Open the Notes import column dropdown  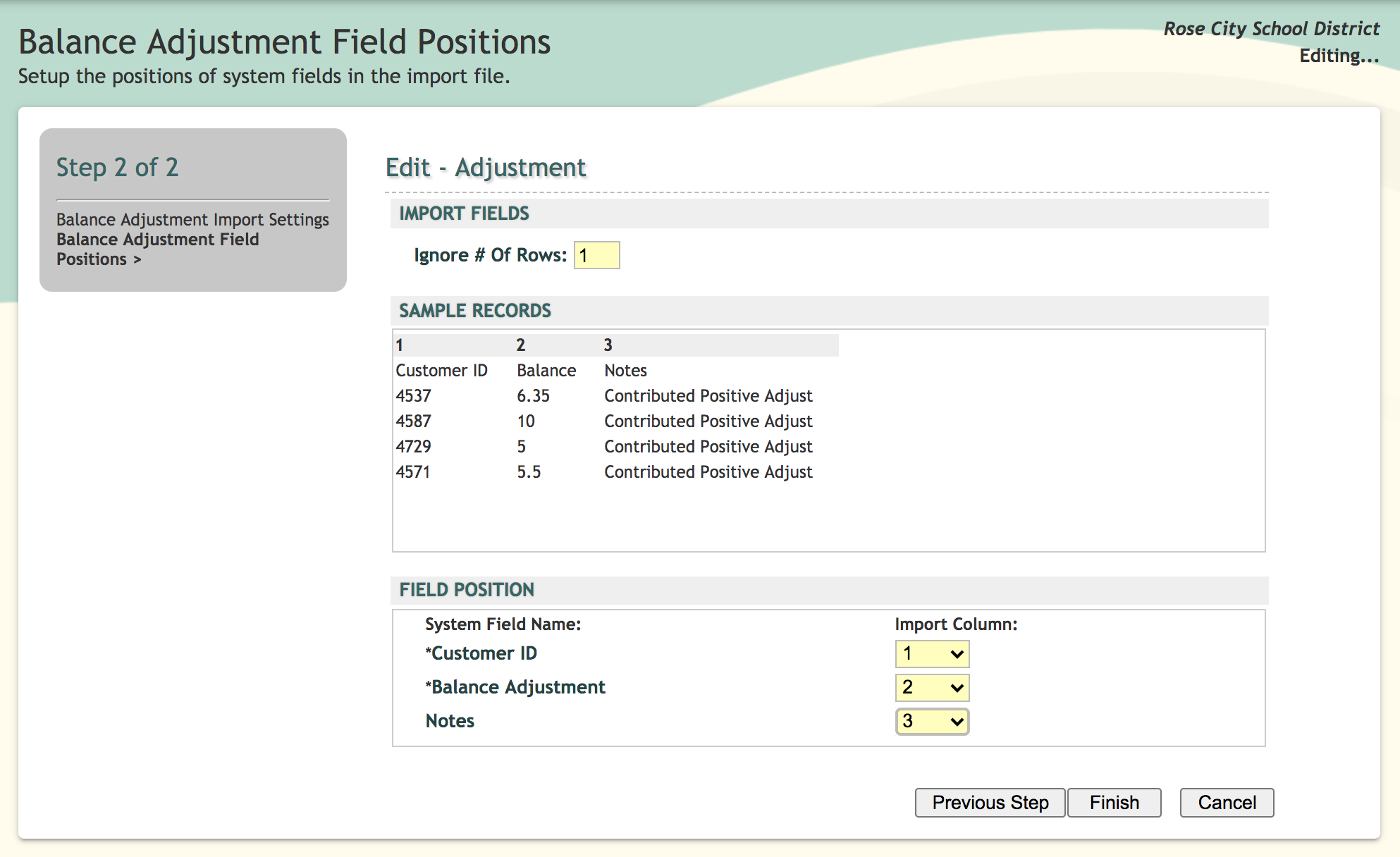pos(932,722)
